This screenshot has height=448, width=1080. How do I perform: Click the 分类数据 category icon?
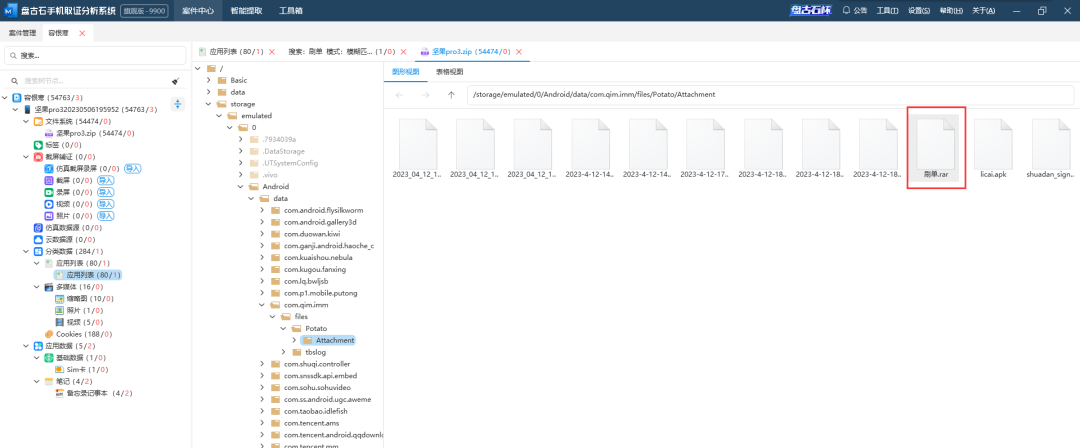click(x=39, y=251)
